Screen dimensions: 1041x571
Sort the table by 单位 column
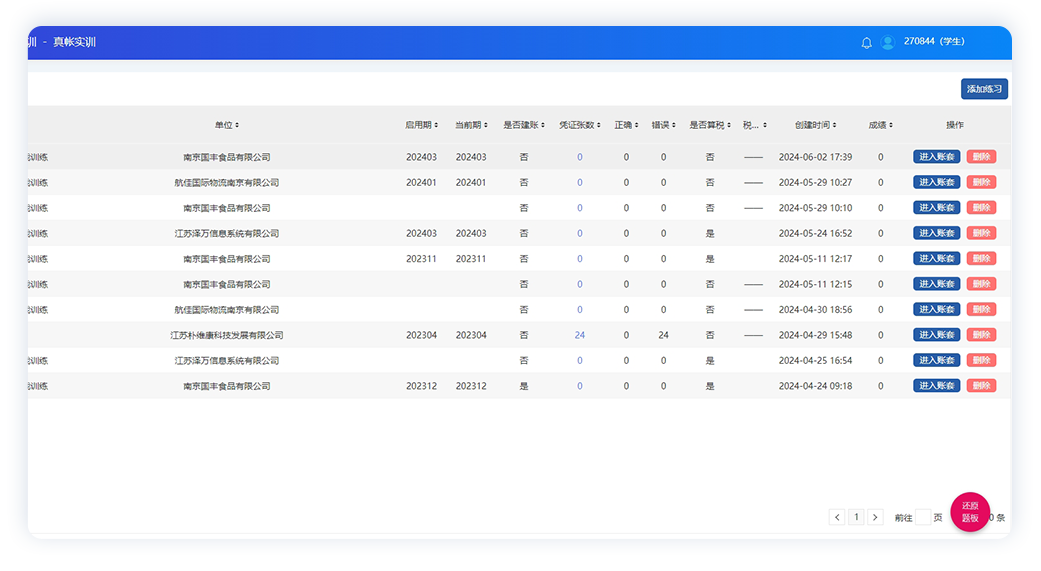click(227, 125)
